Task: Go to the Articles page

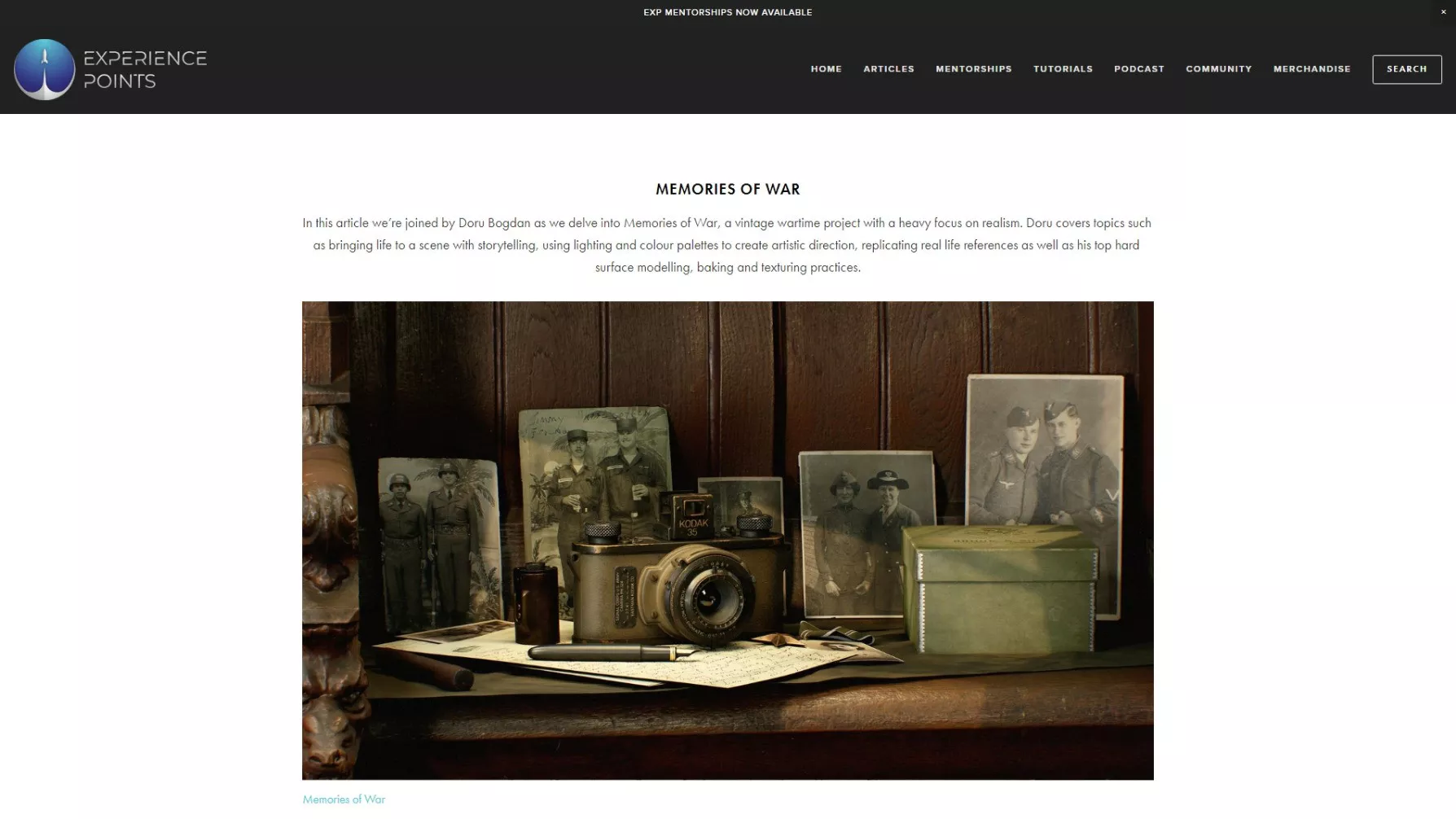Action: tap(888, 69)
